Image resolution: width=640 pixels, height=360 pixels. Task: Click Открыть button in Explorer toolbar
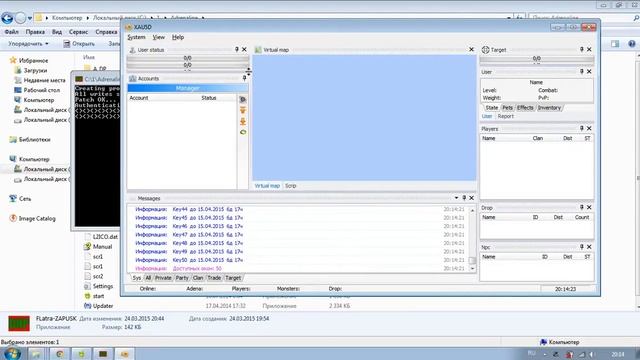point(79,44)
